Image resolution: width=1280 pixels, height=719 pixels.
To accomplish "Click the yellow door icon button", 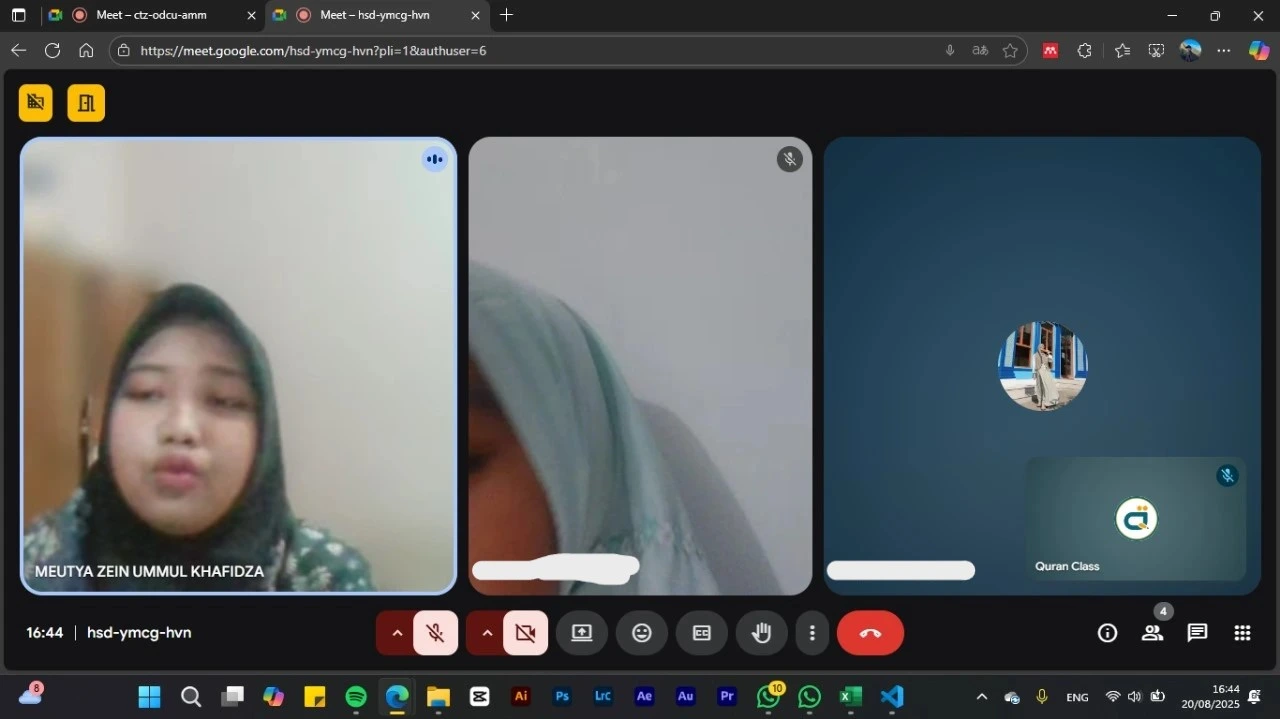I will [x=86, y=103].
